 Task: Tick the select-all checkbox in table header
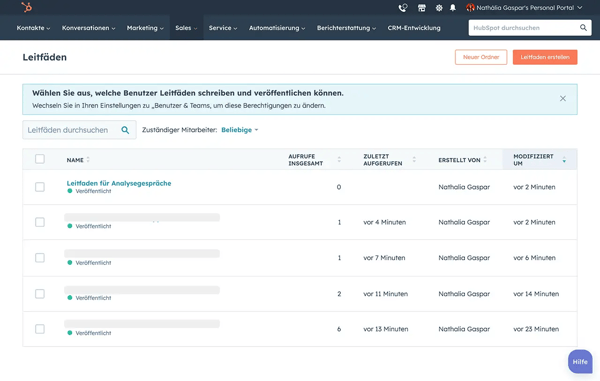pyautogui.click(x=40, y=159)
